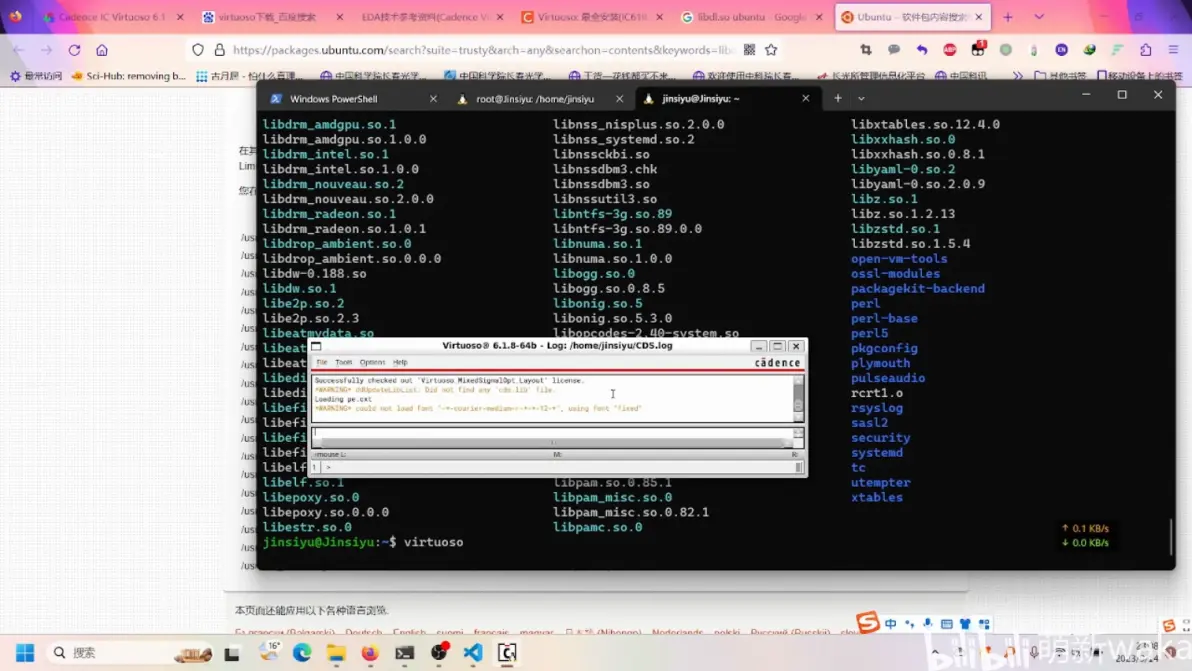Click the crop screenshot toolbar icon
This screenshot has height=671, width=1192.
point(866,50)
